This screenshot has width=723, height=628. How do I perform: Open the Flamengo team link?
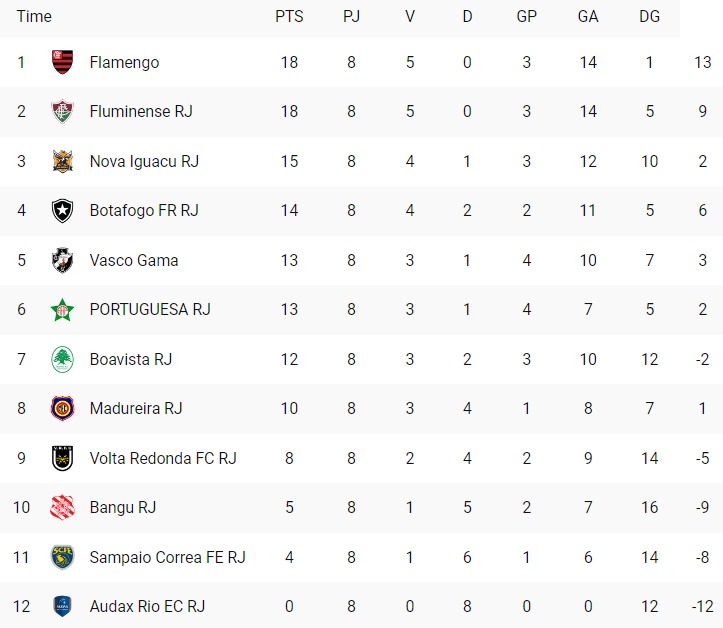(x=124, y=62)
